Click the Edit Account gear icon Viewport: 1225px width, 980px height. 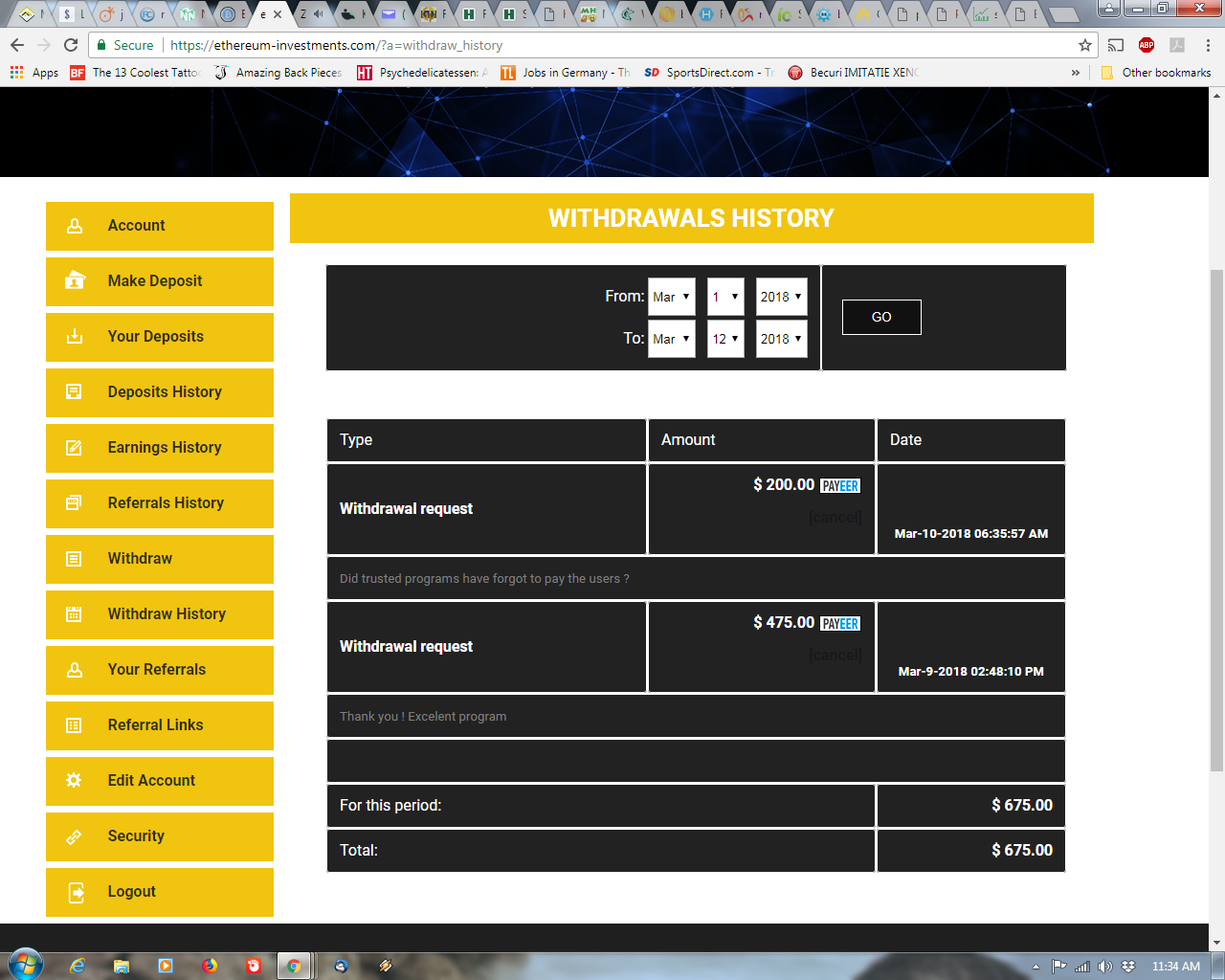click(x=74, y=780)
